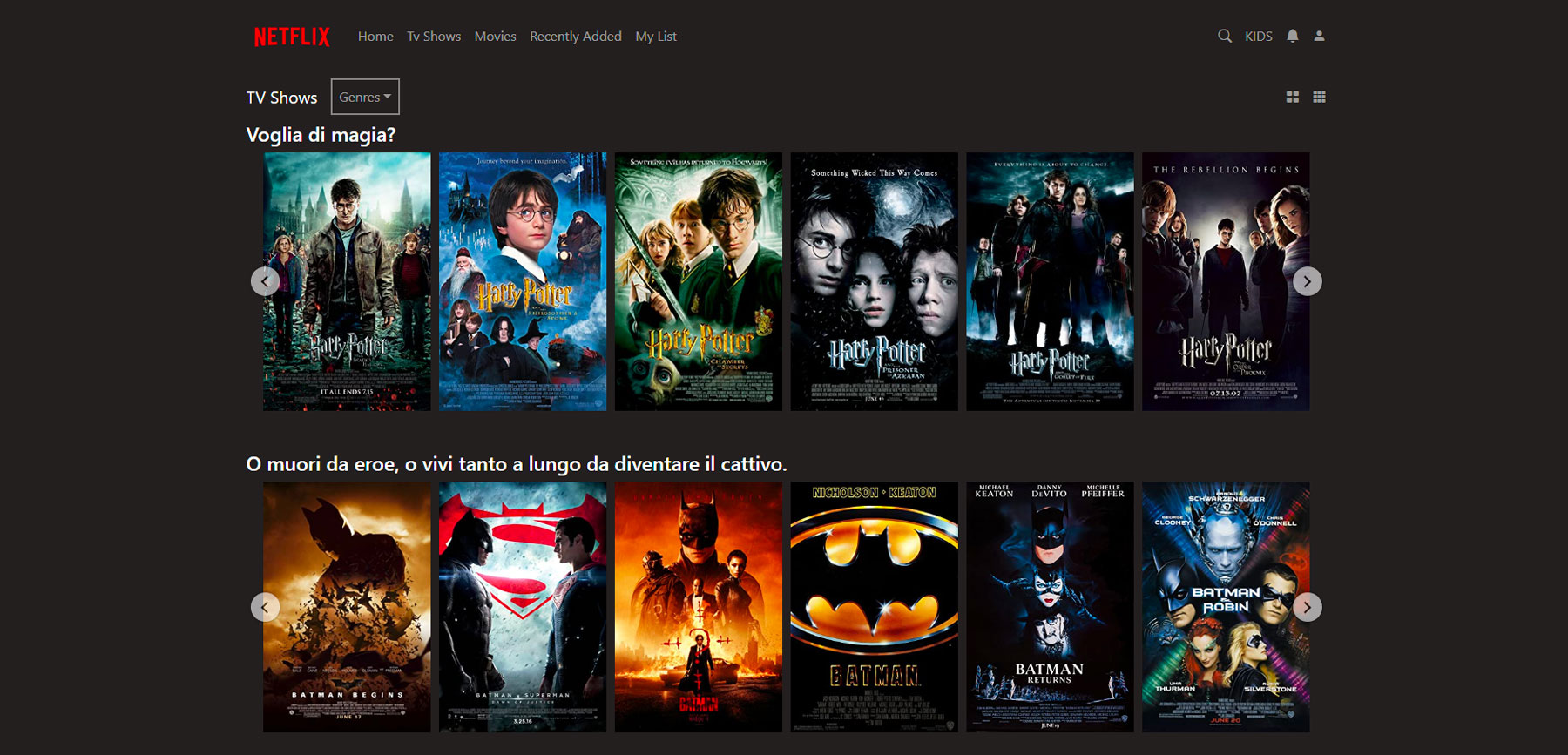Go to Home in navigation
This screenshot has height=755, width=1568.
click(x=375, y=37)
